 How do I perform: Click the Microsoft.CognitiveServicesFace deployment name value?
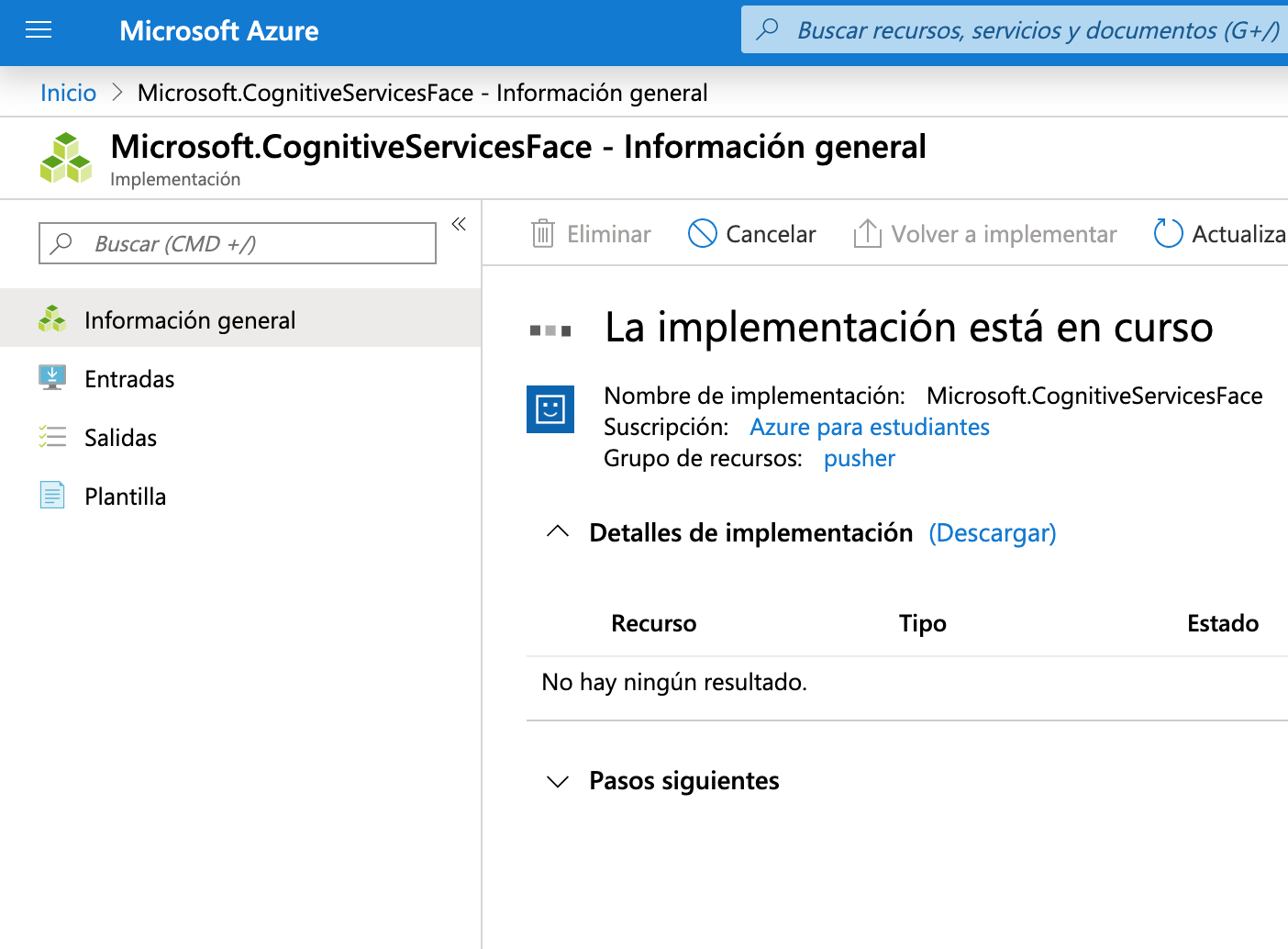[x=1094, y=396]
